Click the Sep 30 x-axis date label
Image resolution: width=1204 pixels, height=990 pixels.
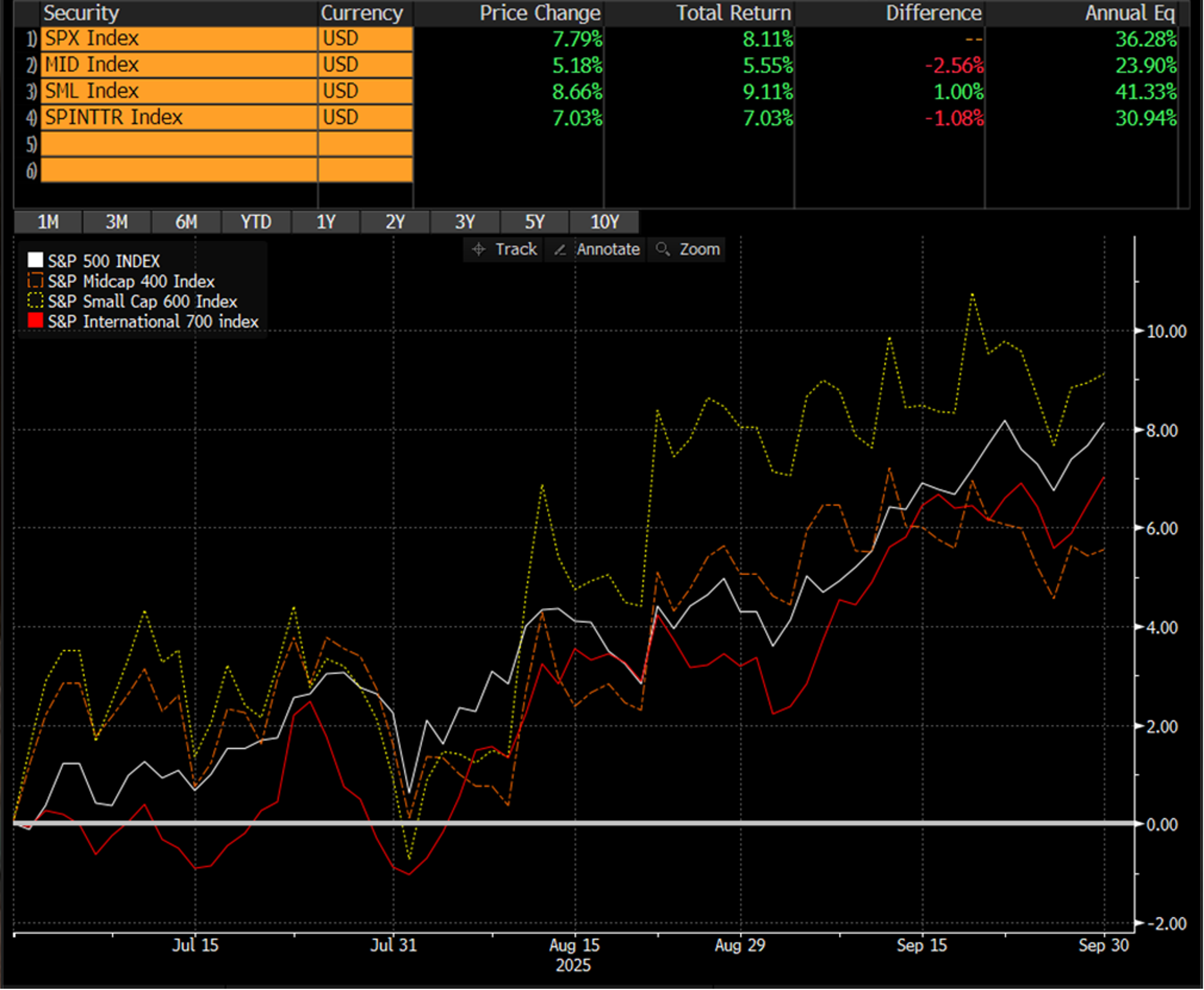[x=1104, y=945]
